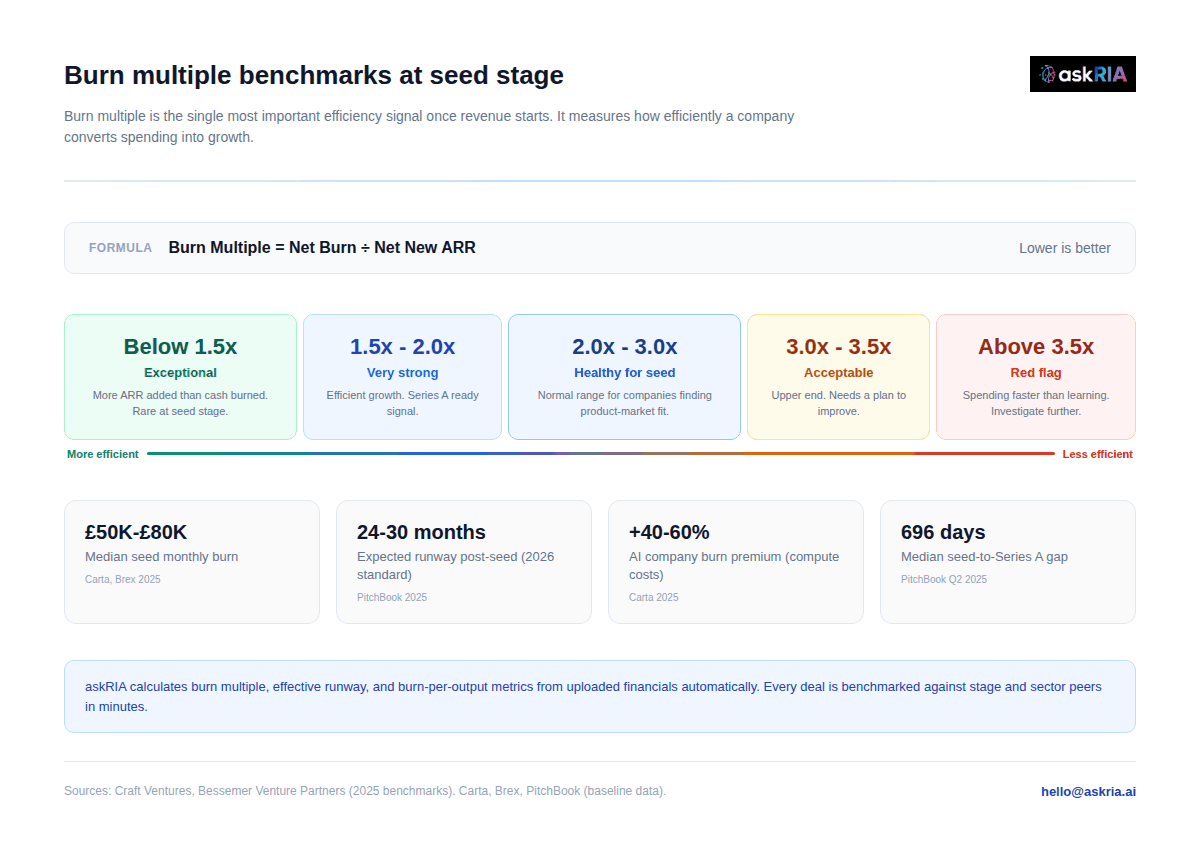
Task: Select the 1.5x - 2.0x Very strong card
Action: [x=402, y=377]
